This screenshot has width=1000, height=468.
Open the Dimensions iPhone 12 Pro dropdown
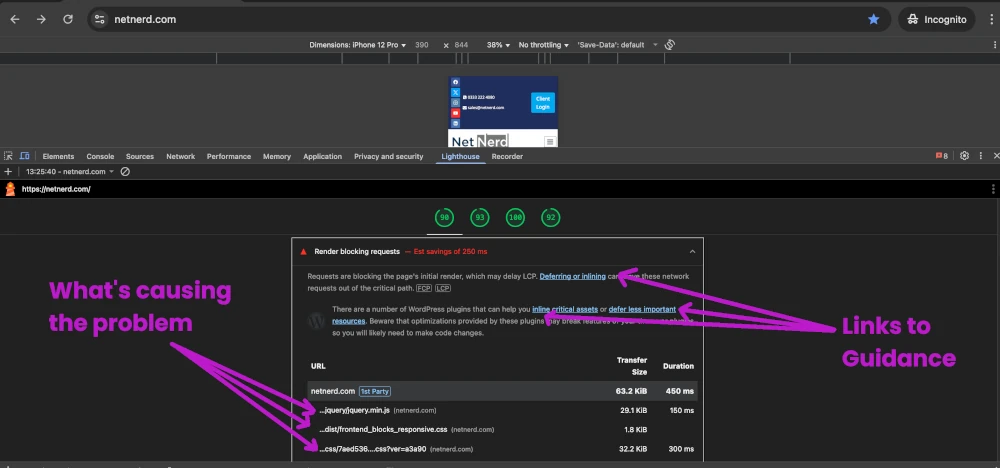pos(356,45)
